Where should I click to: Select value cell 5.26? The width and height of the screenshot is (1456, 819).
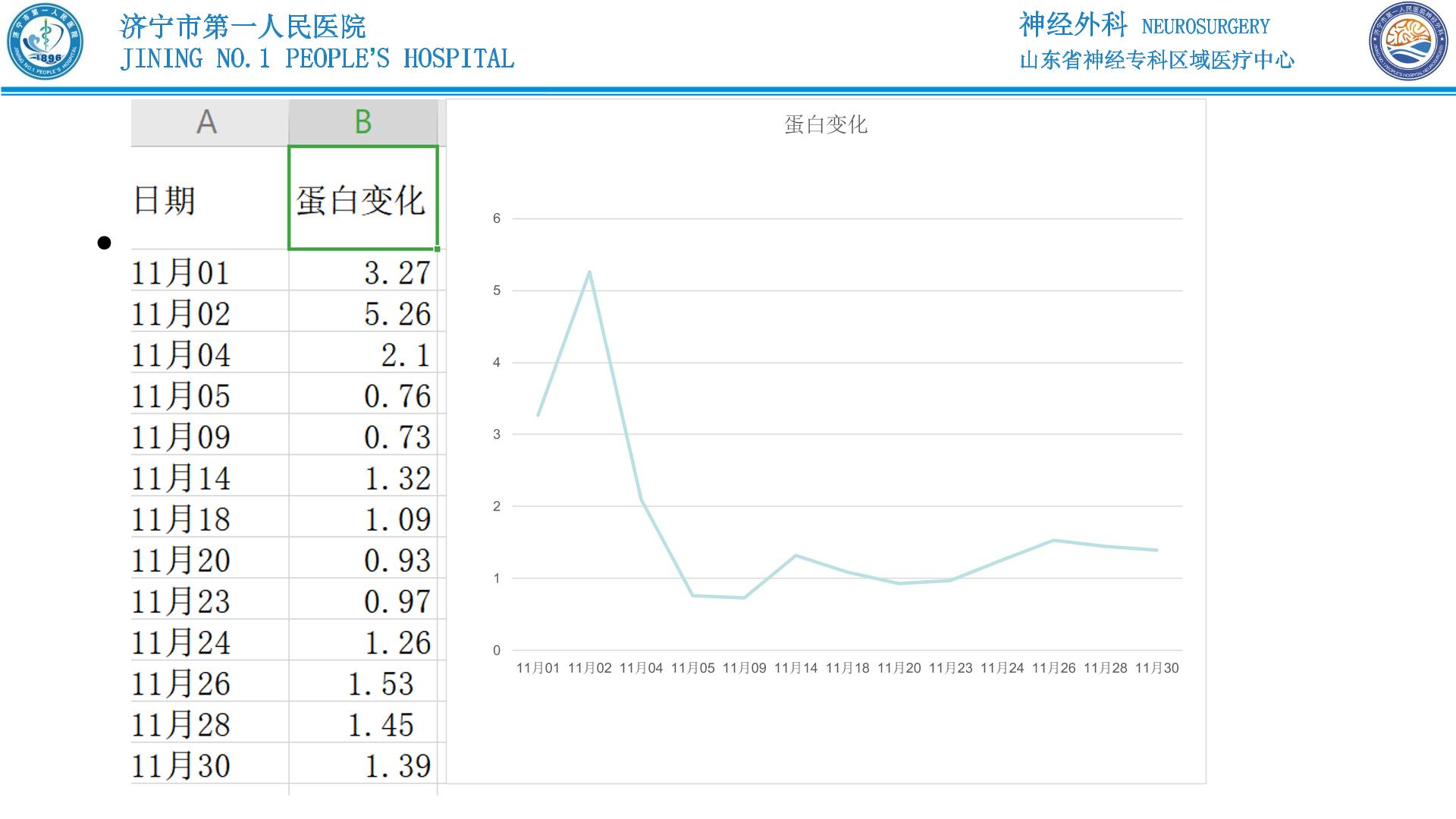click(363, 312)
